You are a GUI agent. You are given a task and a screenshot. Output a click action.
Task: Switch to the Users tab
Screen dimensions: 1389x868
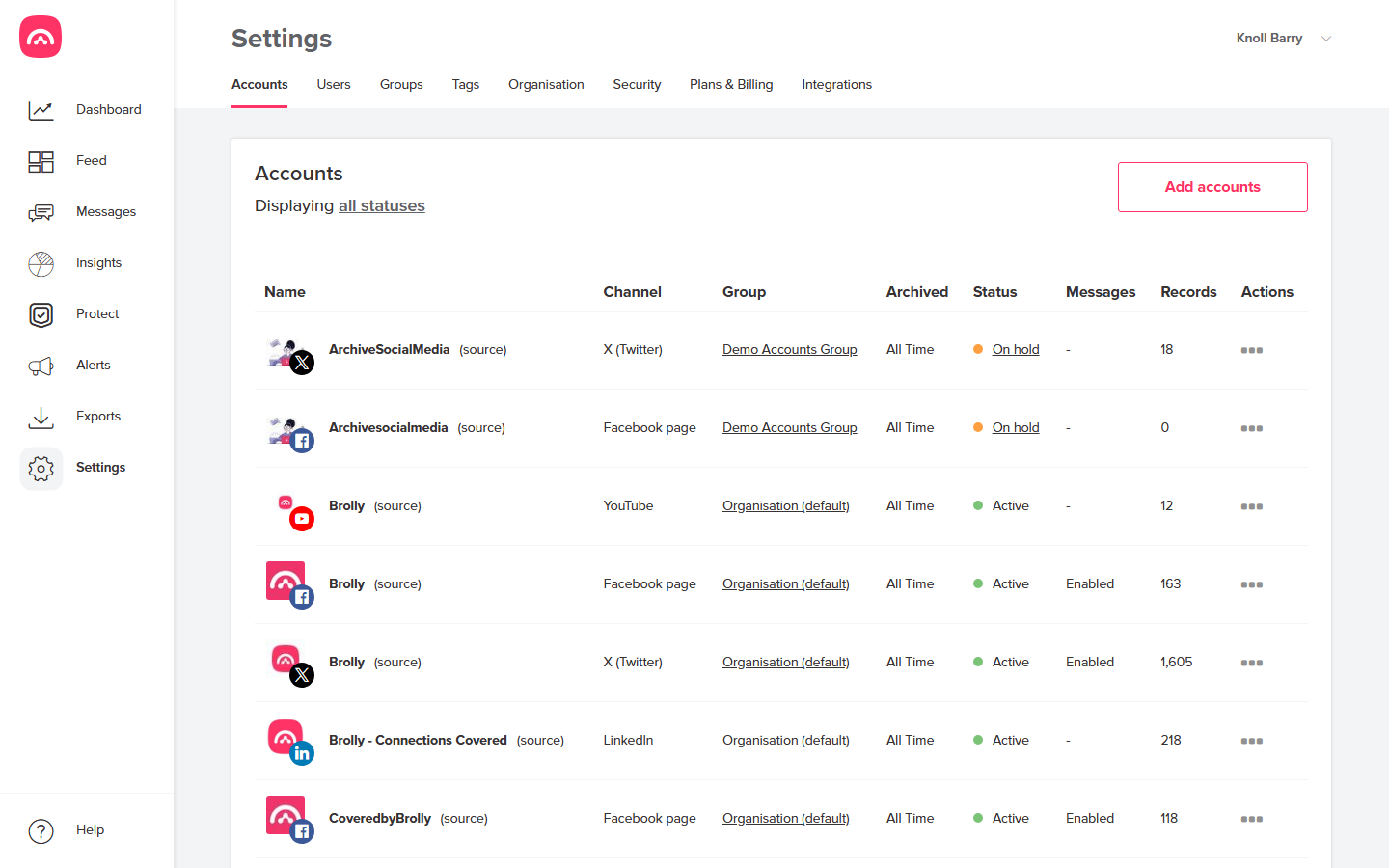[334, 85]
